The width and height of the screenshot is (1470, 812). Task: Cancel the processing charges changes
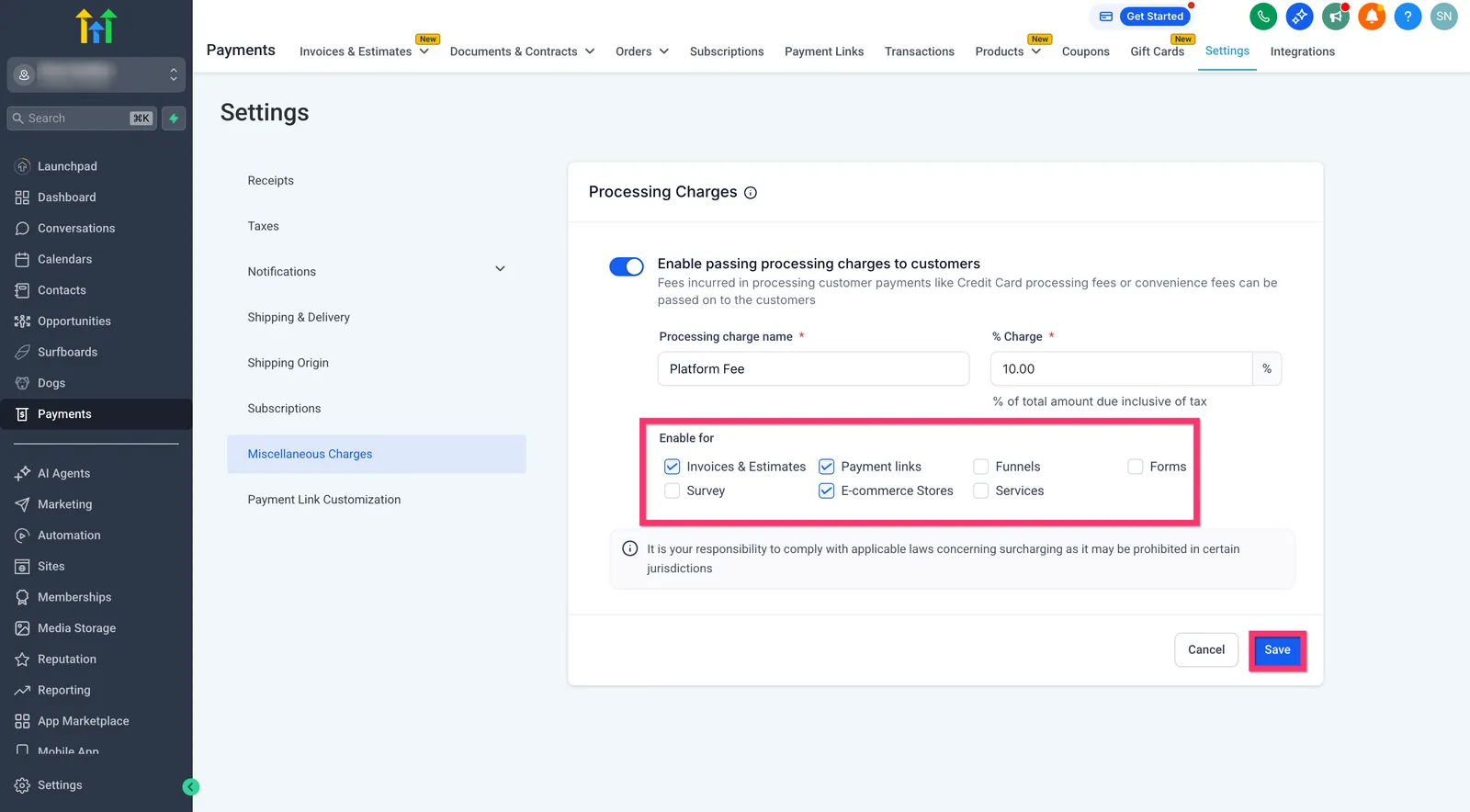point(1206,650)
